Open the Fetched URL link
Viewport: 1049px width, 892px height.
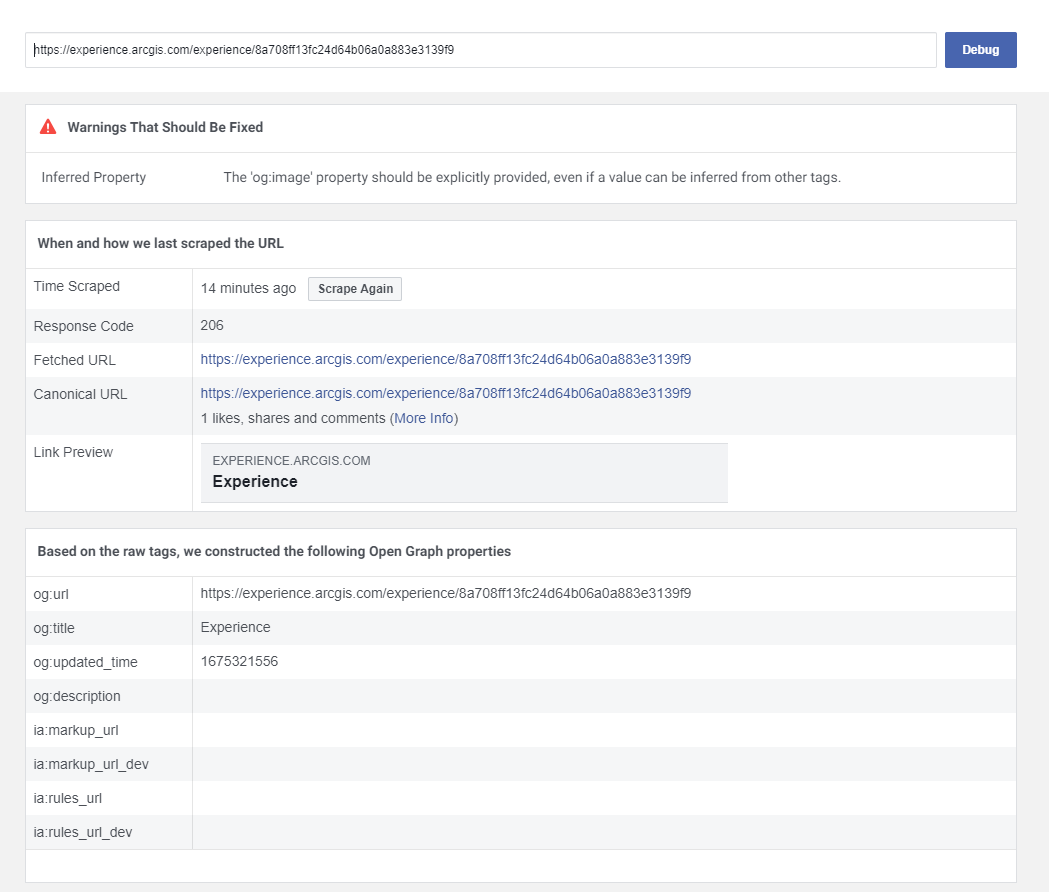(x=446, y=359)
